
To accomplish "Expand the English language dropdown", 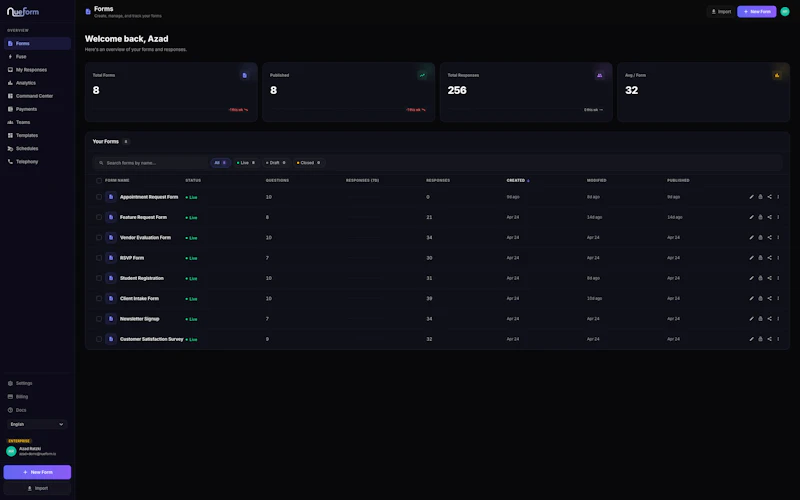I will pyautogui.click(x=37, y=424).
